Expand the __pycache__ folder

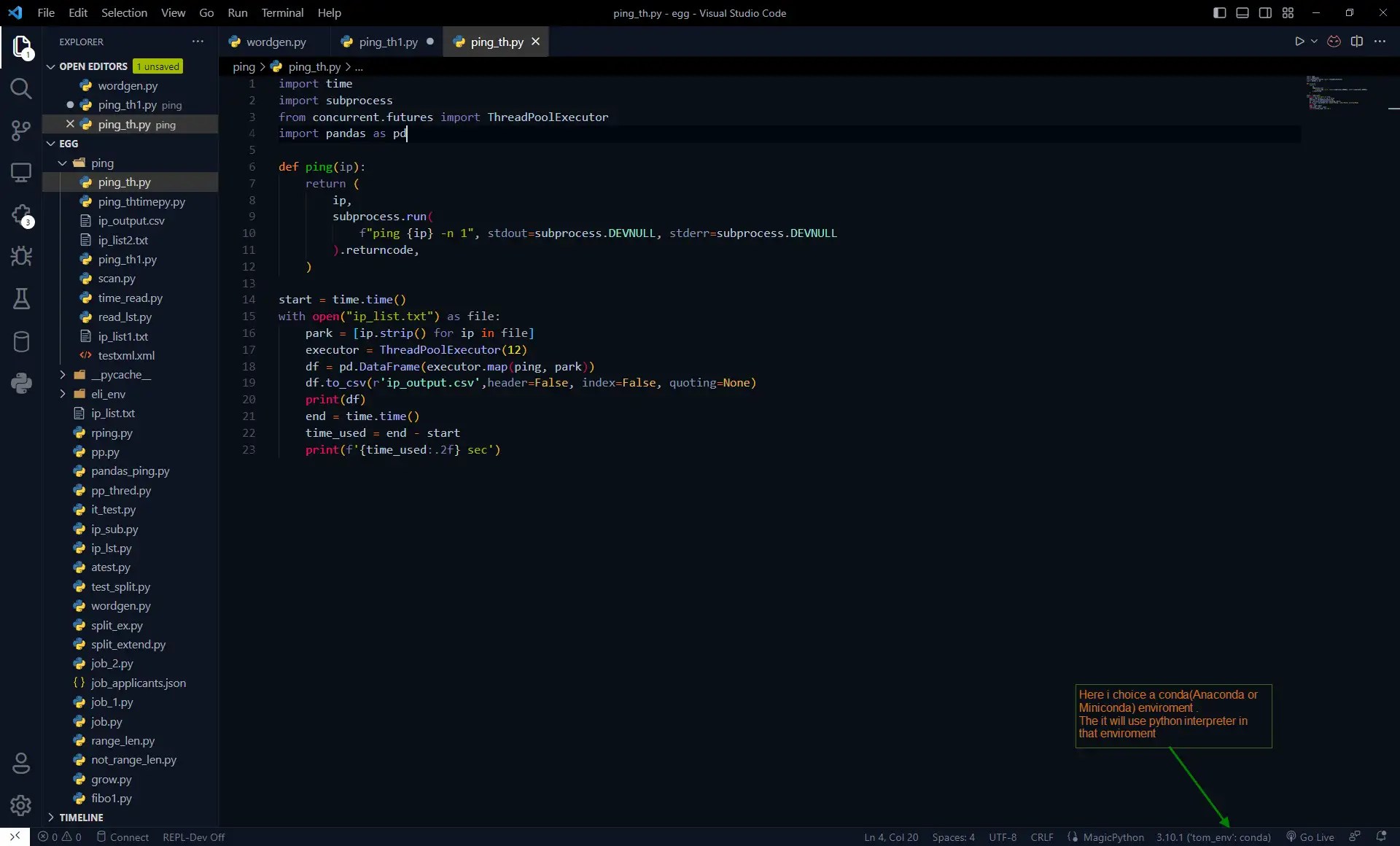(63, 376)
